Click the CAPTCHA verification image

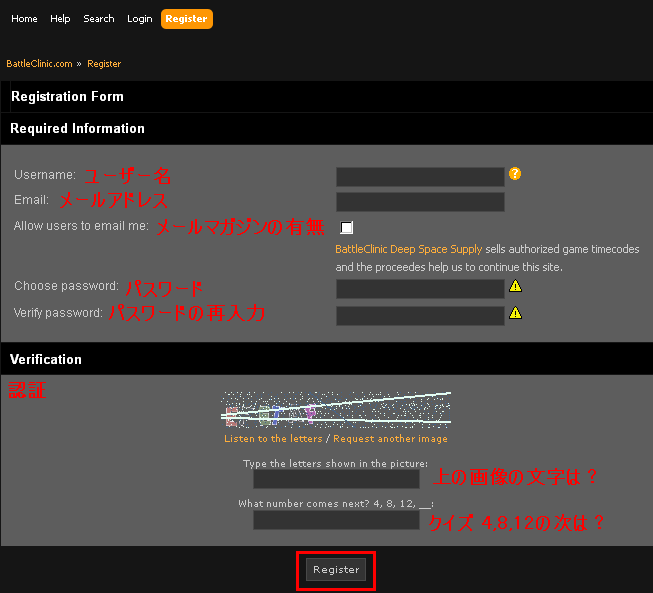click(x=335, y=410)
